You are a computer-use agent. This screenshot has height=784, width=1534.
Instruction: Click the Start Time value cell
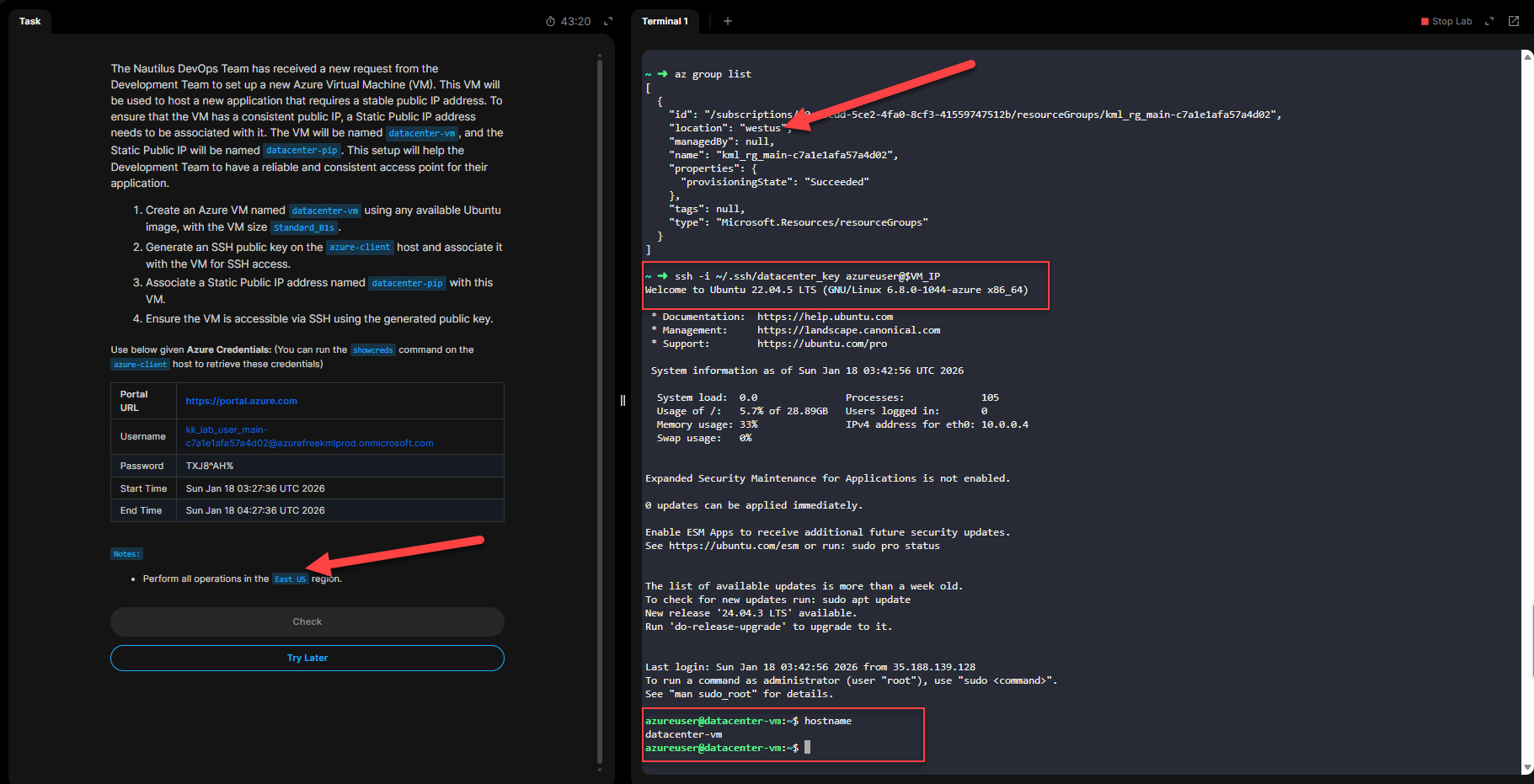coord(340,488)
